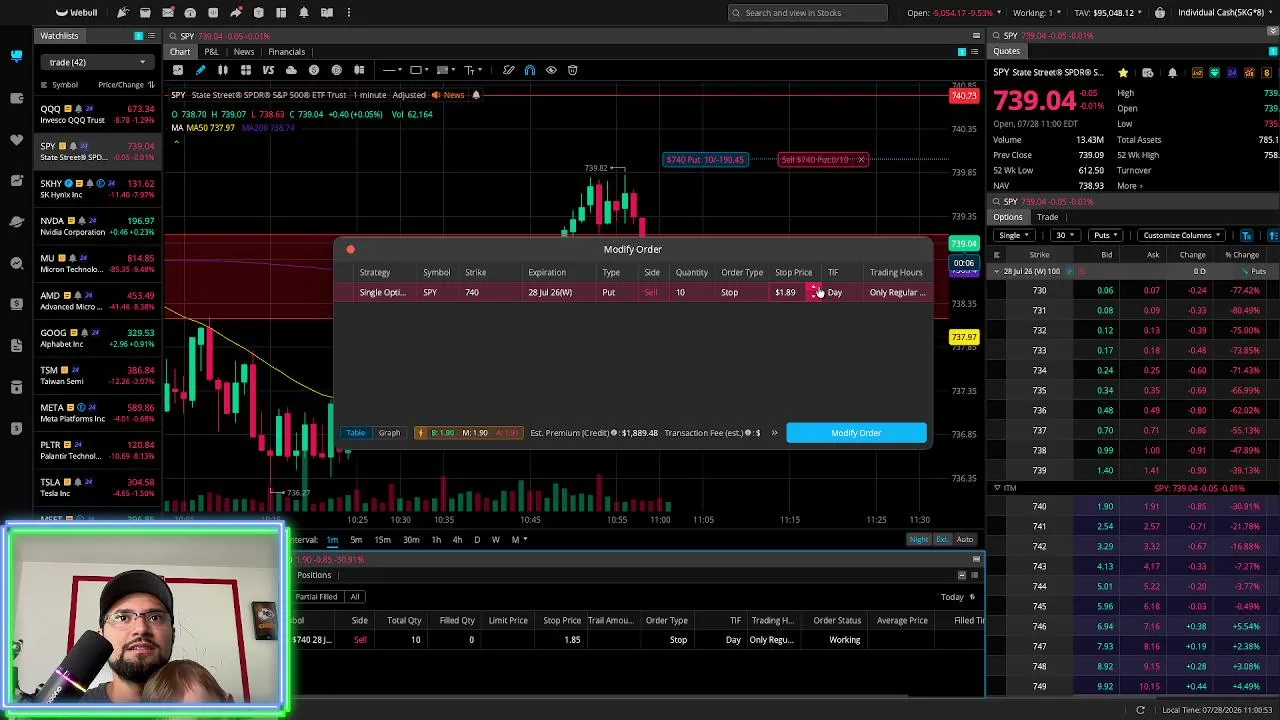This screenshot has height=720, width=1280.
Task: Toggle the magnet snap tool in chart toolbar
Action: pos(530,70)
